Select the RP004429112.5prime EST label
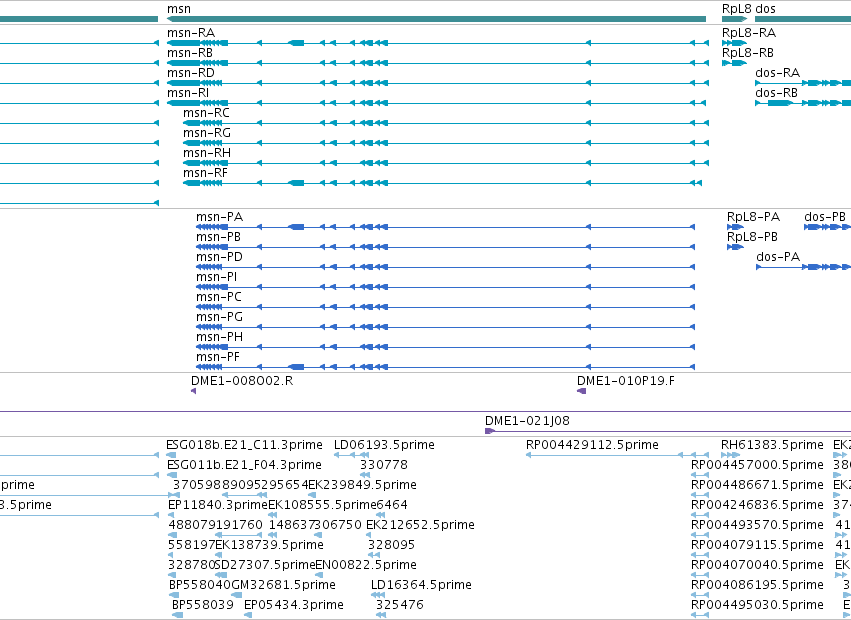The height and width of the screenshot is (620, 851). [x=592, y=445]
